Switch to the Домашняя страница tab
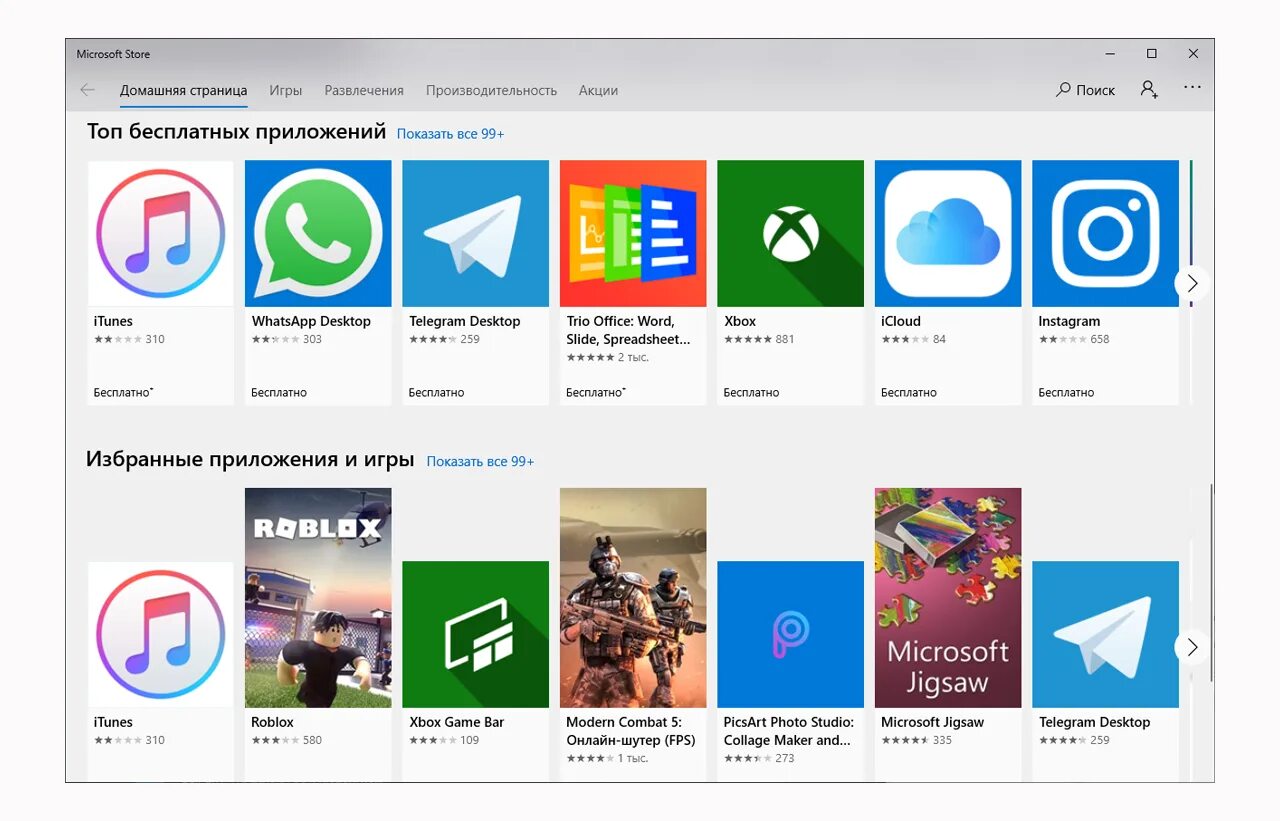This screenshot has width=1280, height=821. pos(183,90)
